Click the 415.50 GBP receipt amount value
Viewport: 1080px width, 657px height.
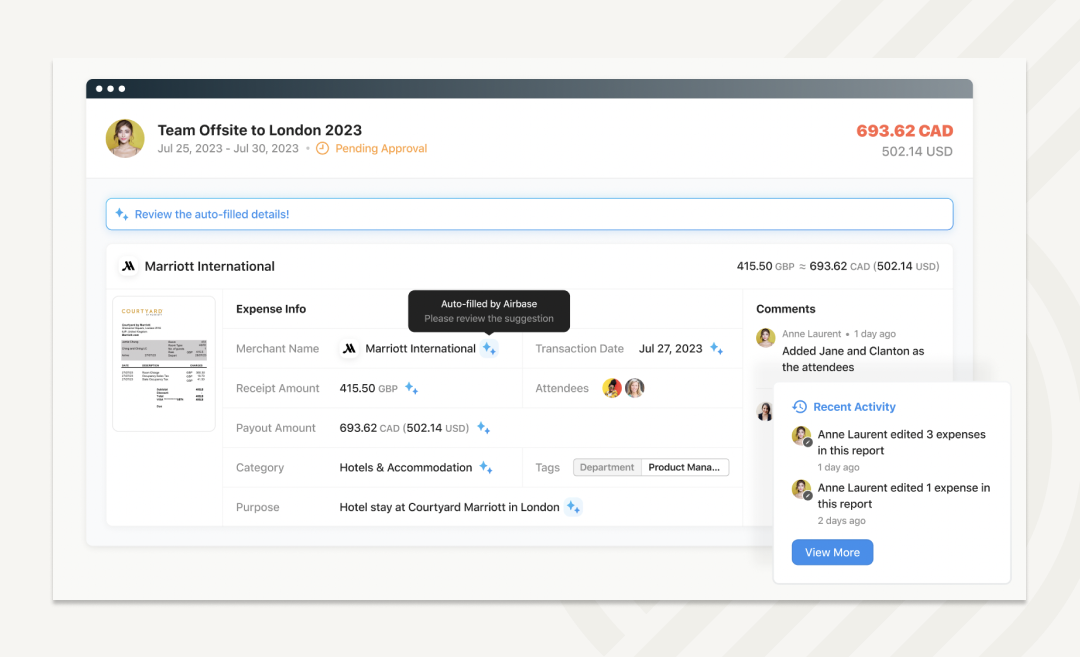[x=368, y=388]
